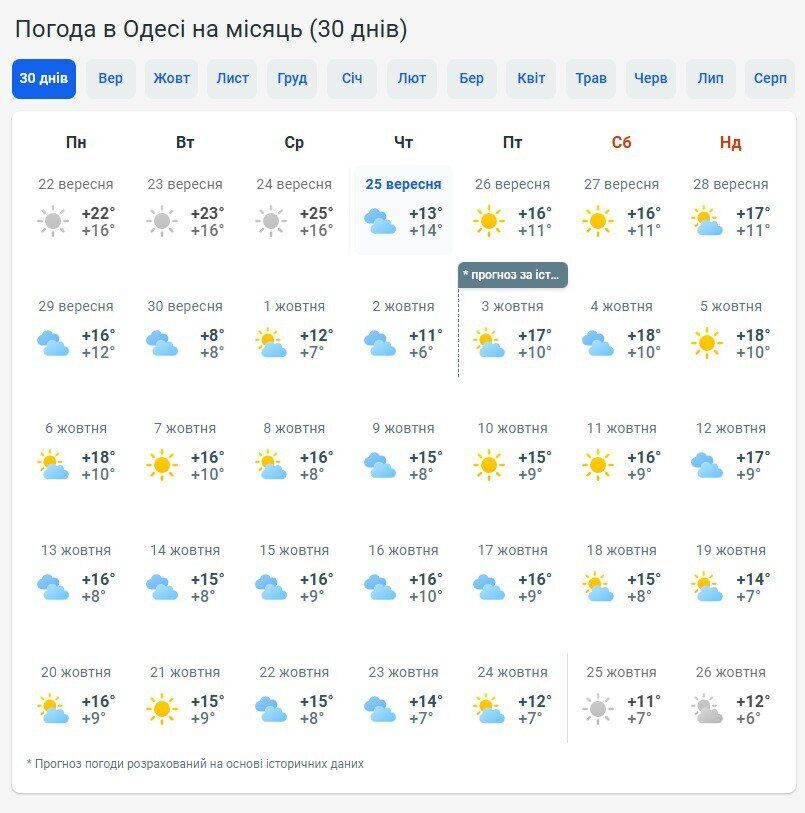Click the highlighted date 25 вересня
This screenshot has height=813, width=805.
pyautogui.click(x=401, y=184)
